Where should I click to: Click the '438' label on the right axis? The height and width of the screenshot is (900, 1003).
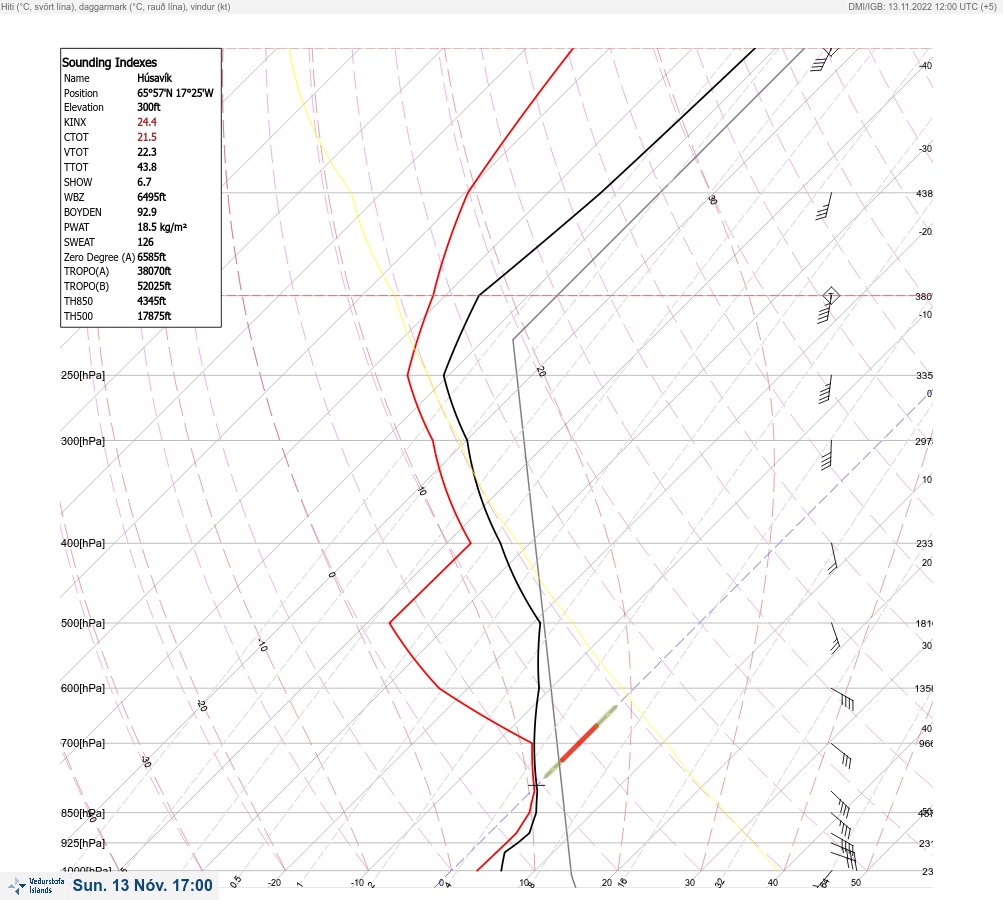tap(924, 193)
